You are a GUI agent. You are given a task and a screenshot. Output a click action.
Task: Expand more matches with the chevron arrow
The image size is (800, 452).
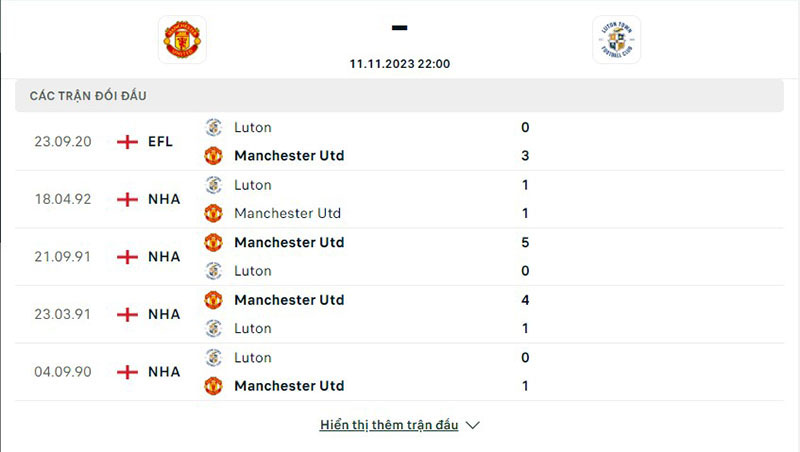click(473, 425)
